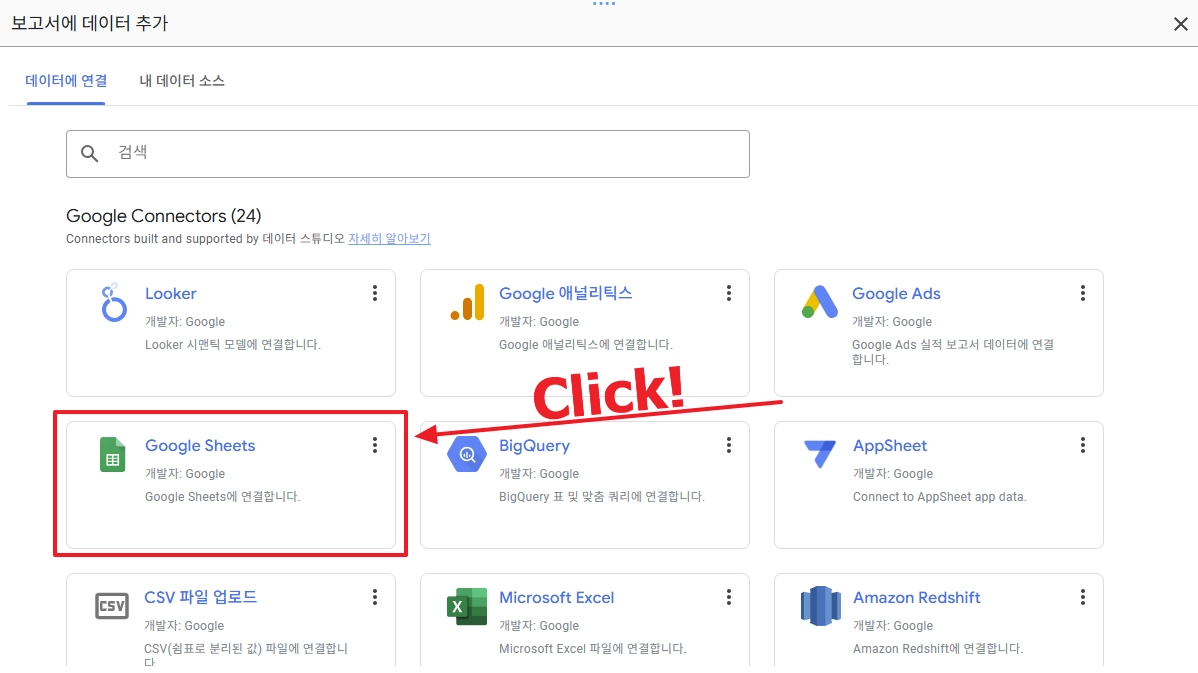This screenshot has width=1198, height=673.
Task: Open more options for CSV 파일 업로드 card
Action: (374, 597)
